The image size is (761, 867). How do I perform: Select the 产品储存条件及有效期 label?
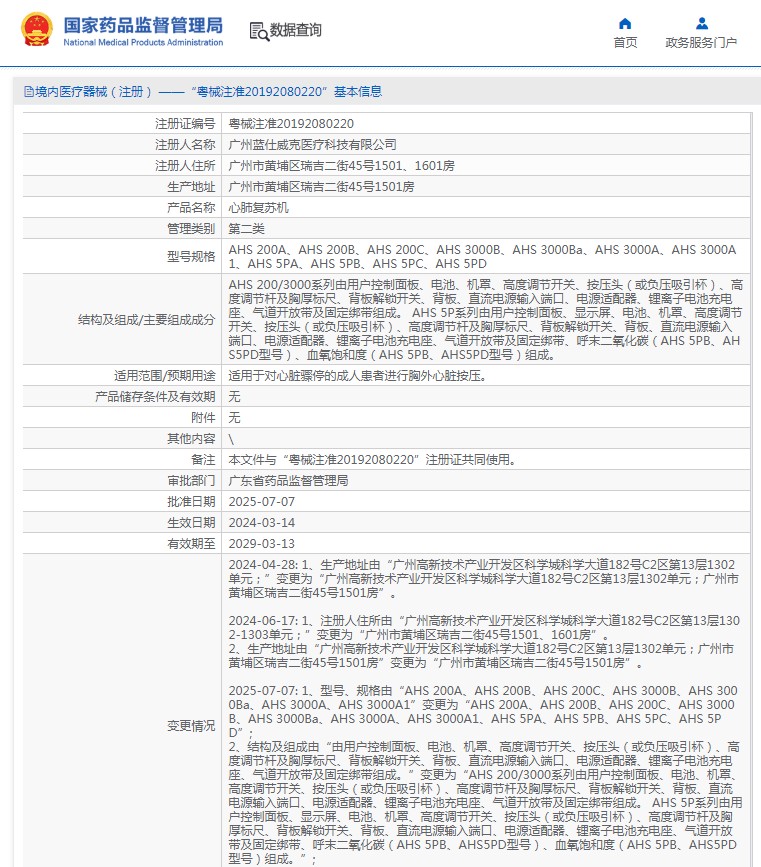coord(155,397)
